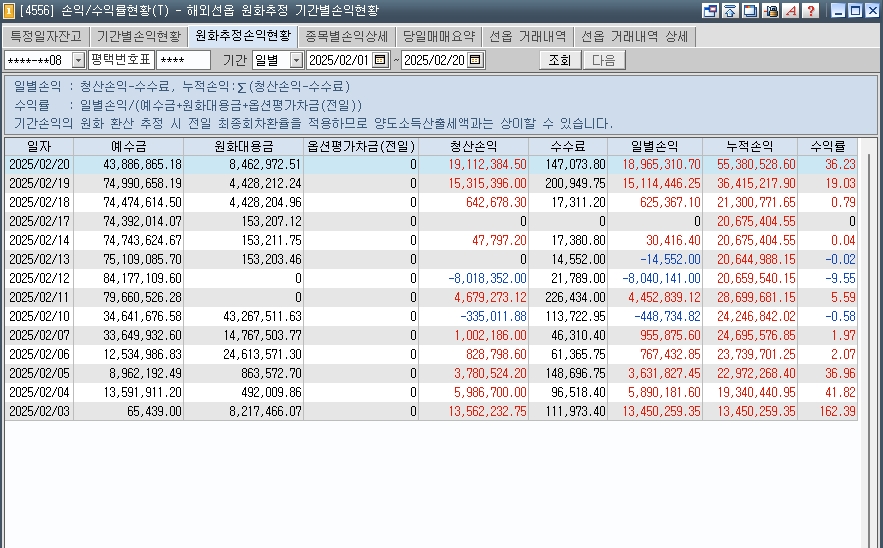Click 수수료 value 226,434.00
The height and width of the screenshot is (548, 883).
coord(575,297)
